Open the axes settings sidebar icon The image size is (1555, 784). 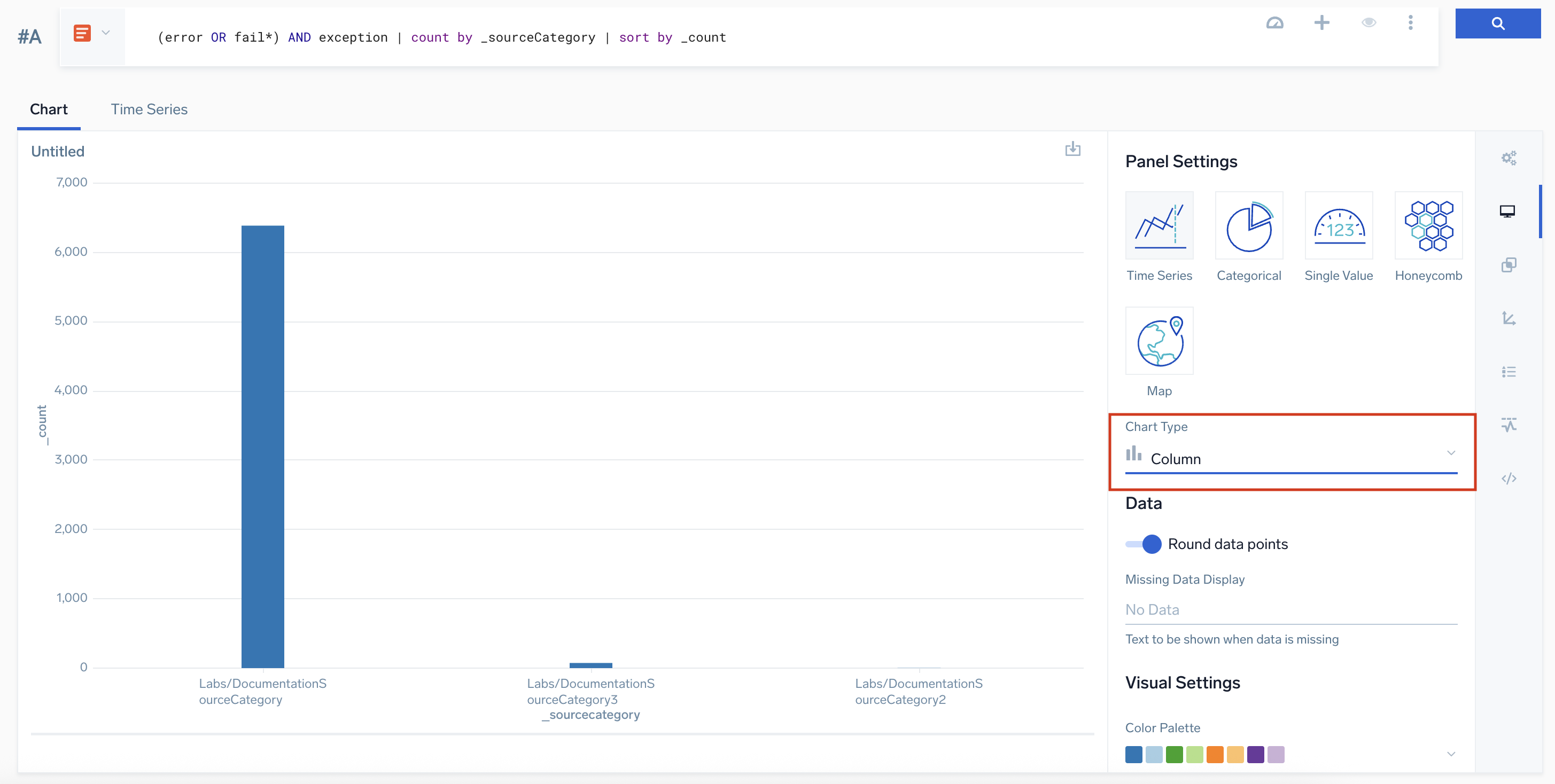coord(1509,318)
